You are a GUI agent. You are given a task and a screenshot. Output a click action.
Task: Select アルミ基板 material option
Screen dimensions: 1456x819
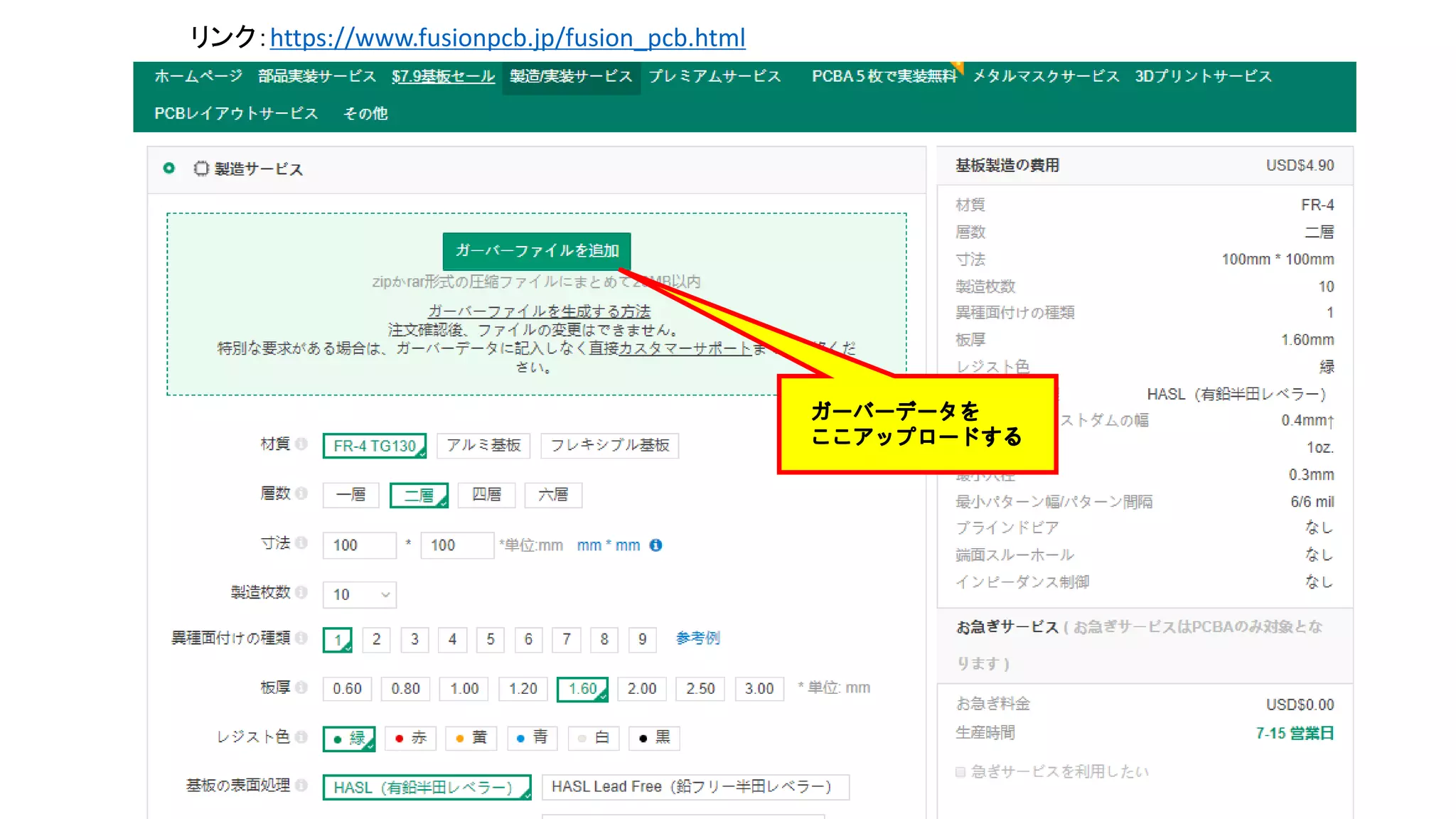click(483, 446)
